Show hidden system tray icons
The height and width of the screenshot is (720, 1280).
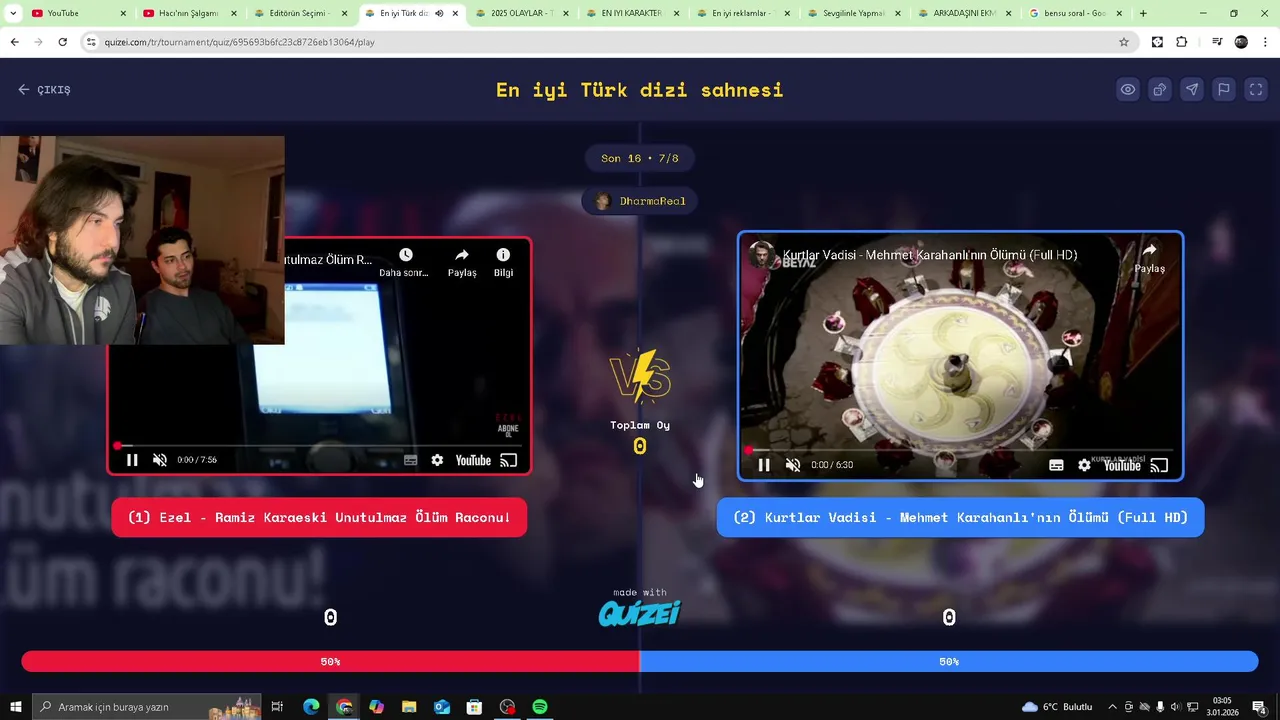[1112, 707]
